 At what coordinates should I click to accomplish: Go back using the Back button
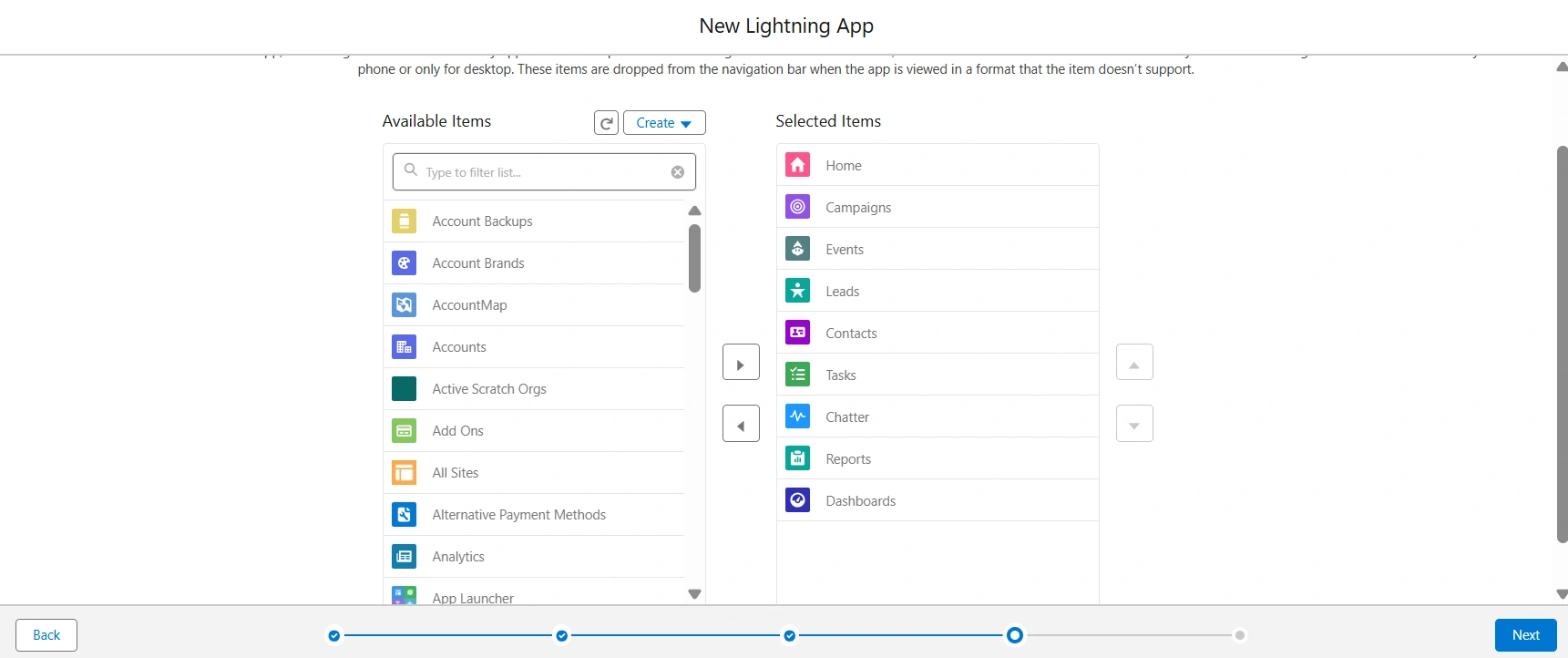pyautogui.click(x=46, y=634)
